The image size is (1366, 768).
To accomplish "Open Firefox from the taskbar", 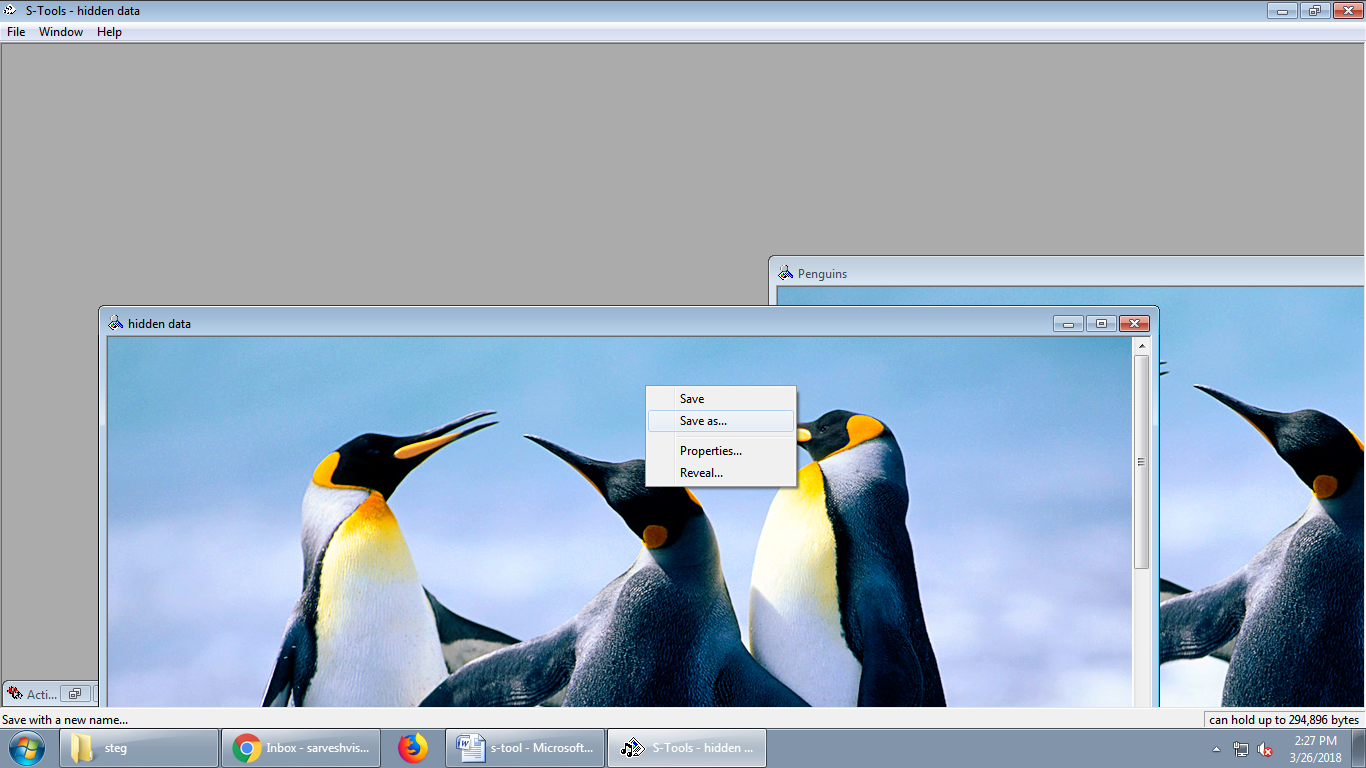I will (412, 748).
